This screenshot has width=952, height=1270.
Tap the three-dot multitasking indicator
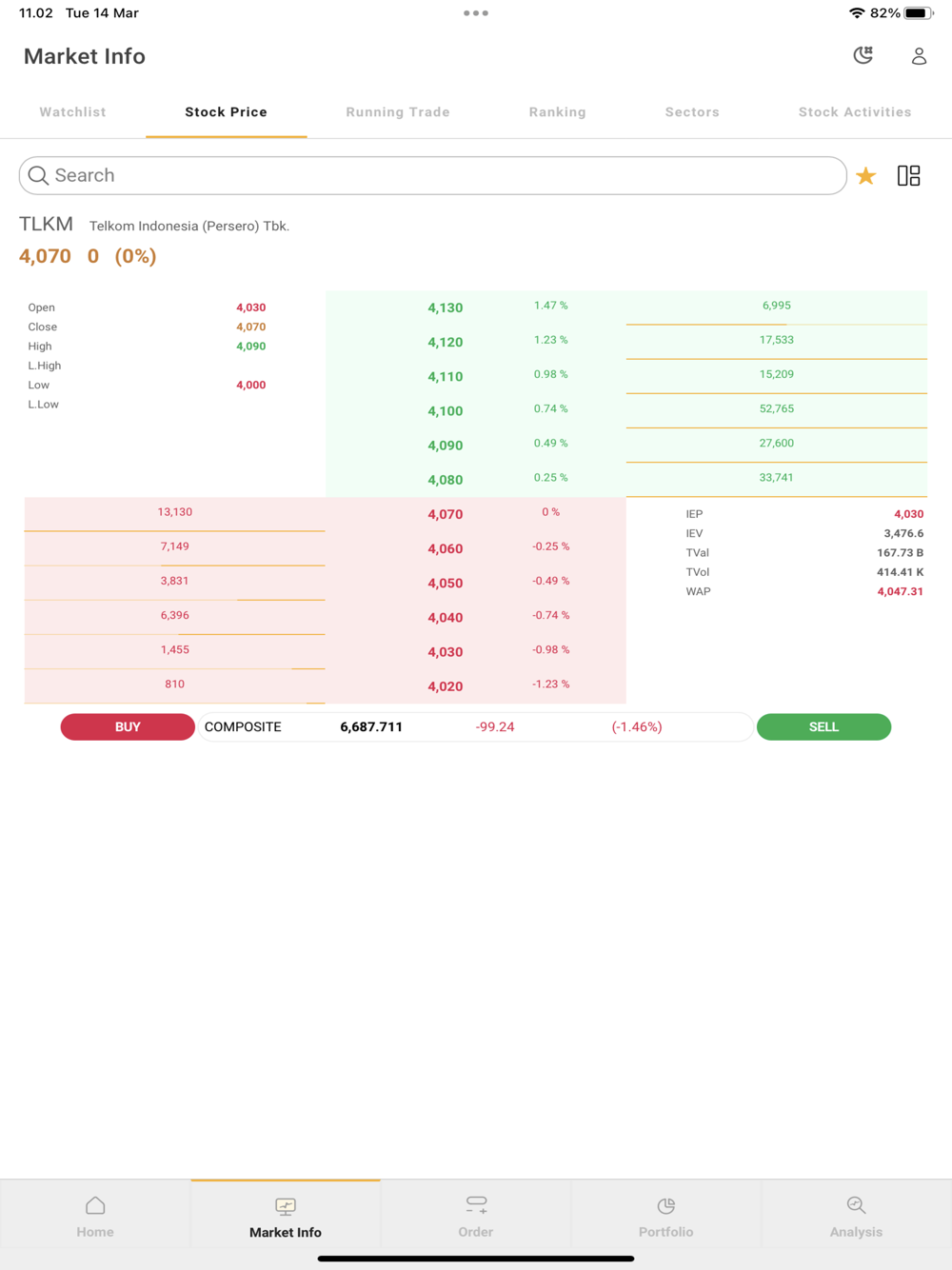(x=476, y=13)
